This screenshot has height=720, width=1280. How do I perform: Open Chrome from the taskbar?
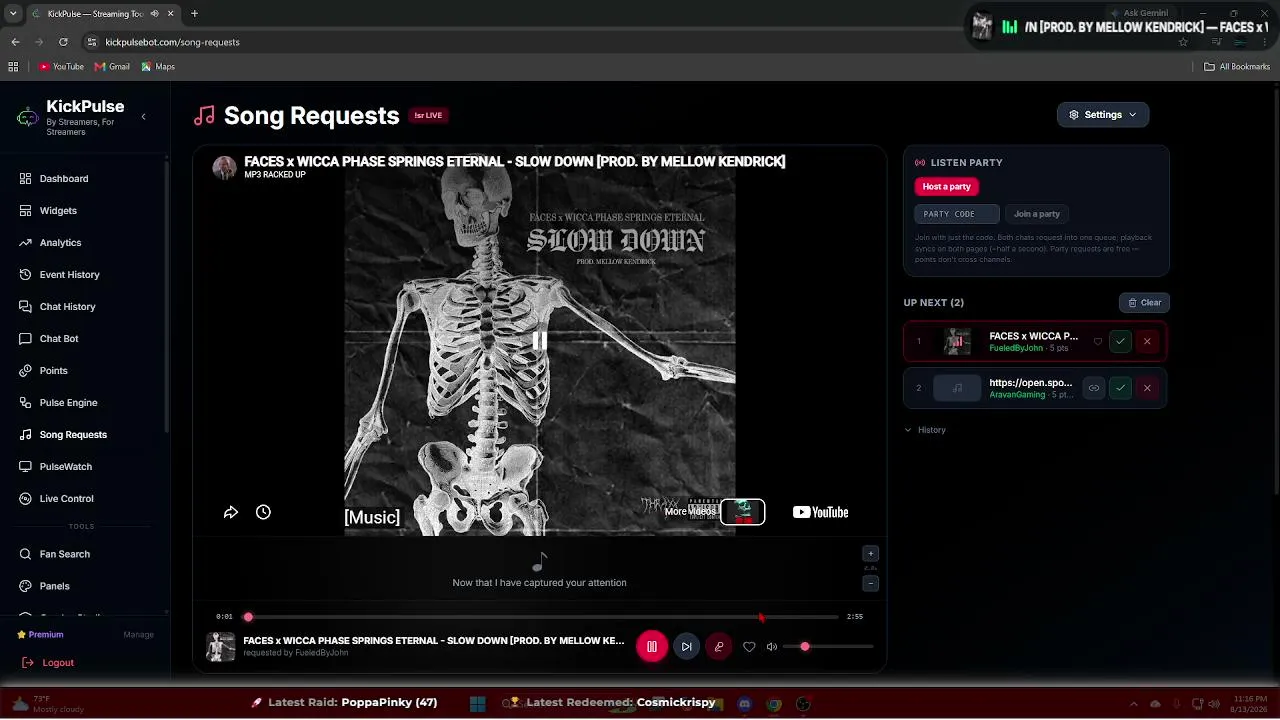click(x=774, y=704)
